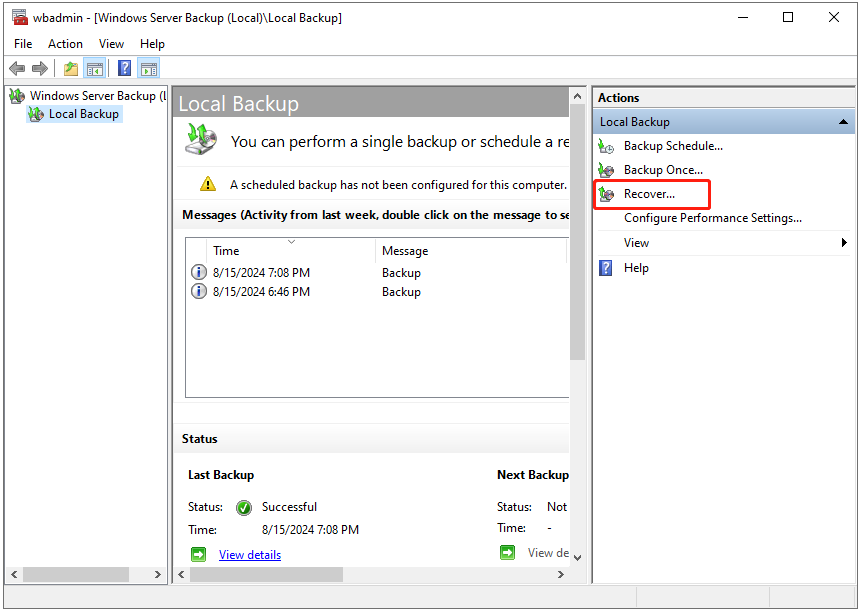Click Backup message for 7:08 PM entry

click(401, 273)
